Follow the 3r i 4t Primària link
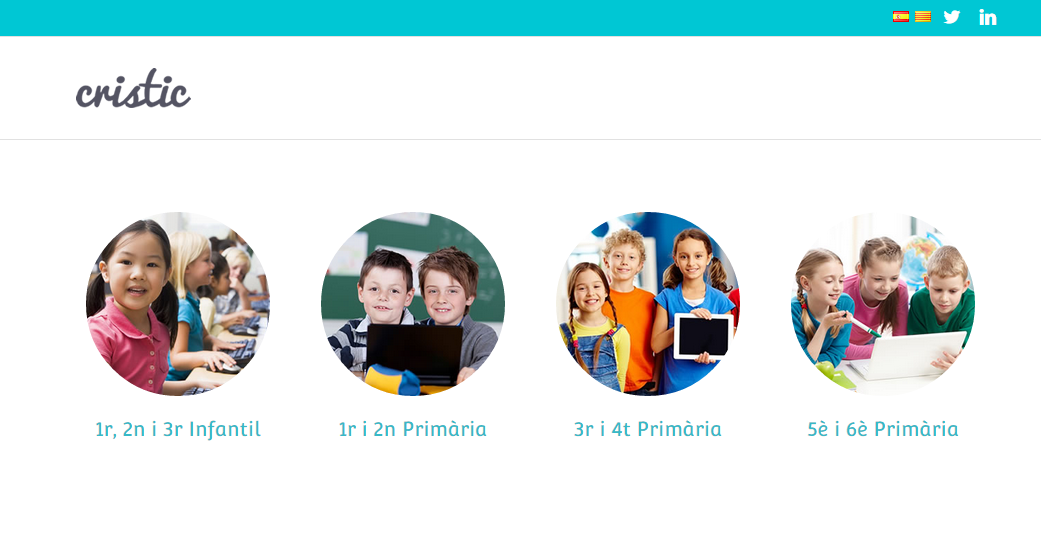The width and height of the screenshot is (1041, 533). click(x=647, y=429)
